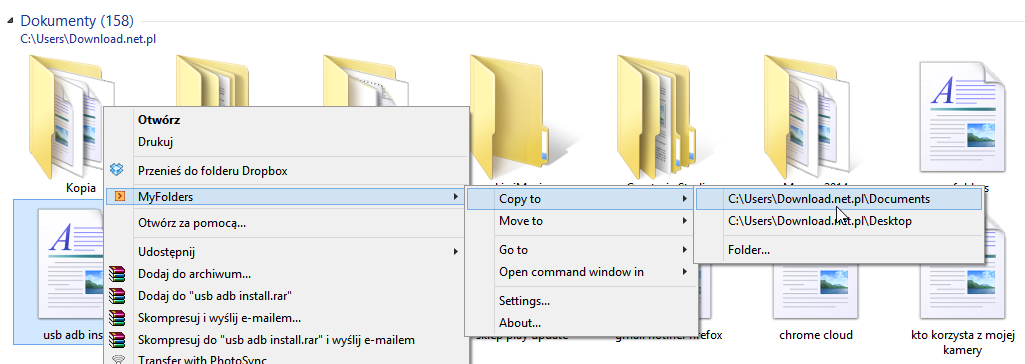This screenshot has height=364, width=1025.
Task: Click WinRAR icon beside Skompresuj i wyślij e-mailem
Action: click(117, 318)
